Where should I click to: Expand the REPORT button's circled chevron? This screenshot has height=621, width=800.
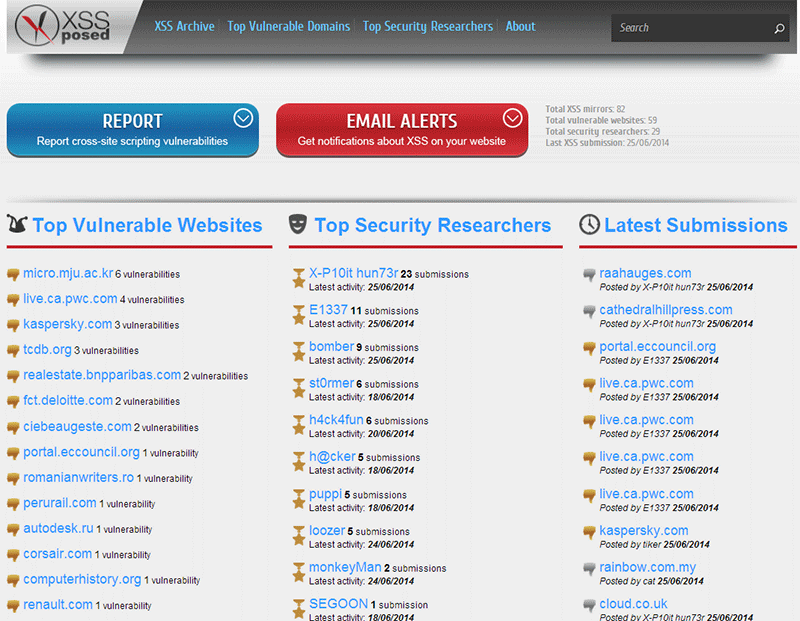(243, 118)
